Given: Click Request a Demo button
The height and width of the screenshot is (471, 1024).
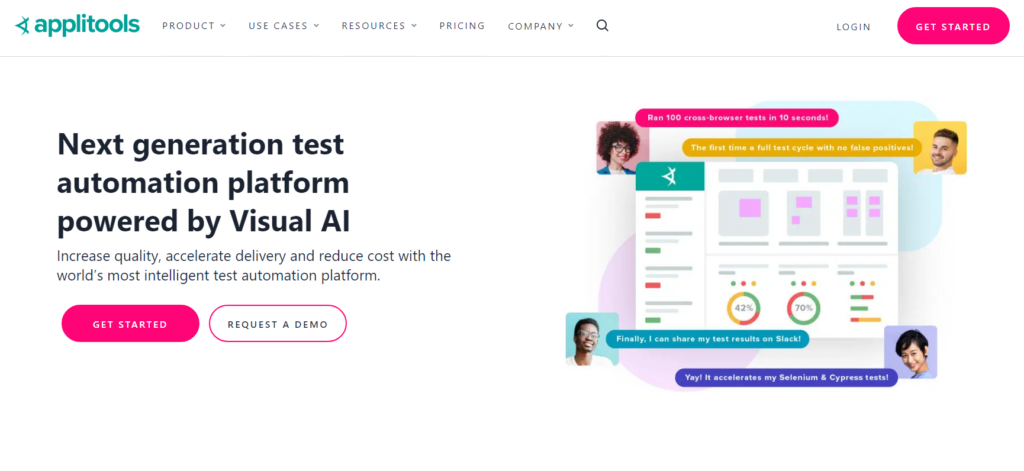Looking at the screenshot, I should coord(277,324).
